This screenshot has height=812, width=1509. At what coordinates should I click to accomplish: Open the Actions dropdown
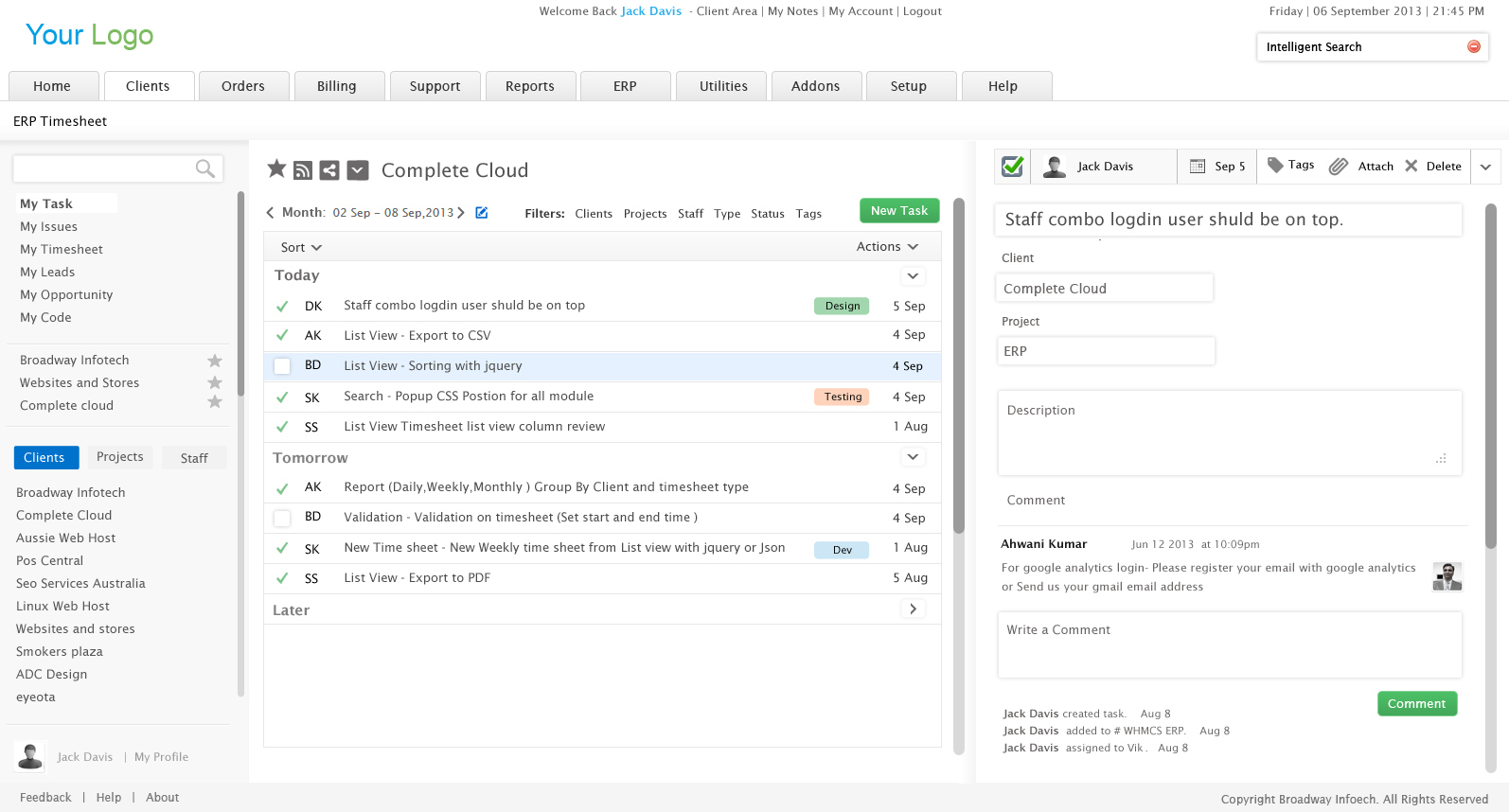tap(887, 247)
